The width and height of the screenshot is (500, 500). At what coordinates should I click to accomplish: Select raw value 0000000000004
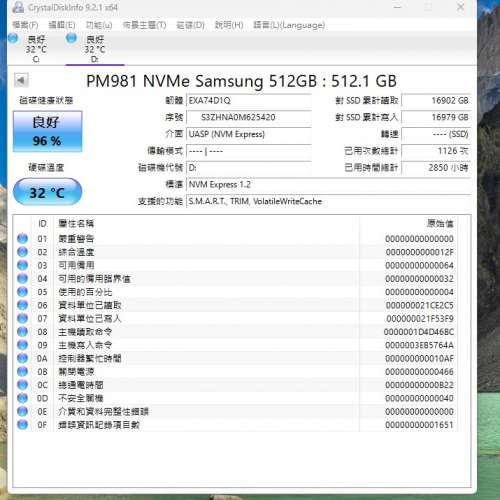(419, 292)
